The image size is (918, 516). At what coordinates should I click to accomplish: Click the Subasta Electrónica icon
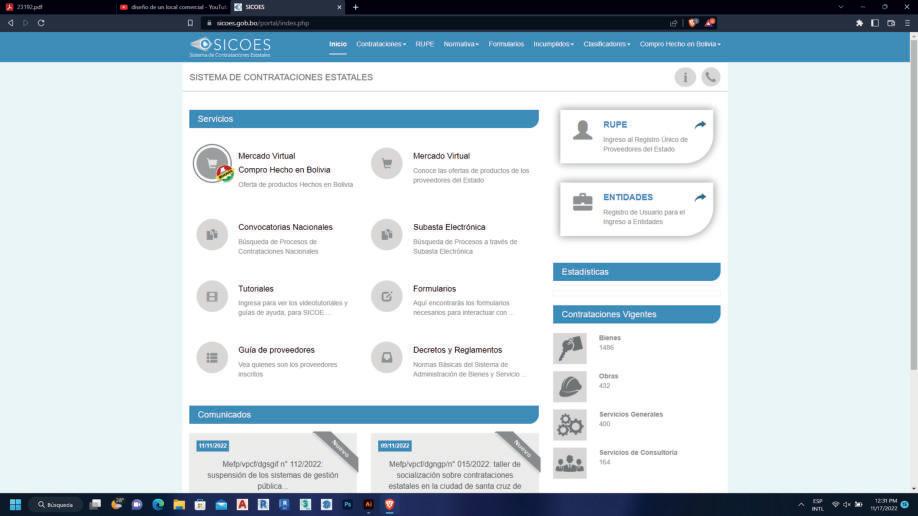tap(386, 235)
